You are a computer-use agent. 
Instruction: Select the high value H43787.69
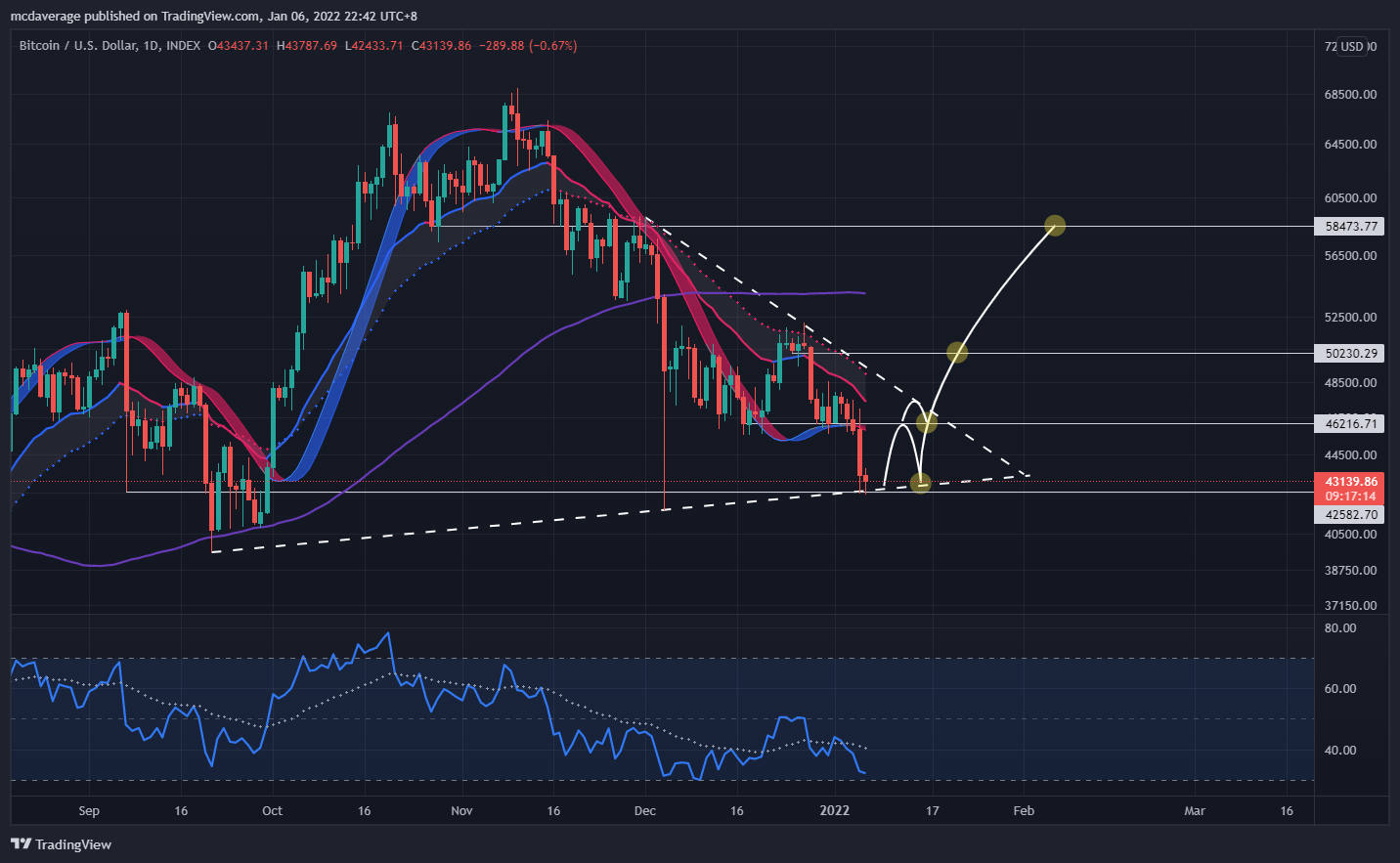click(x=307, y=46)
